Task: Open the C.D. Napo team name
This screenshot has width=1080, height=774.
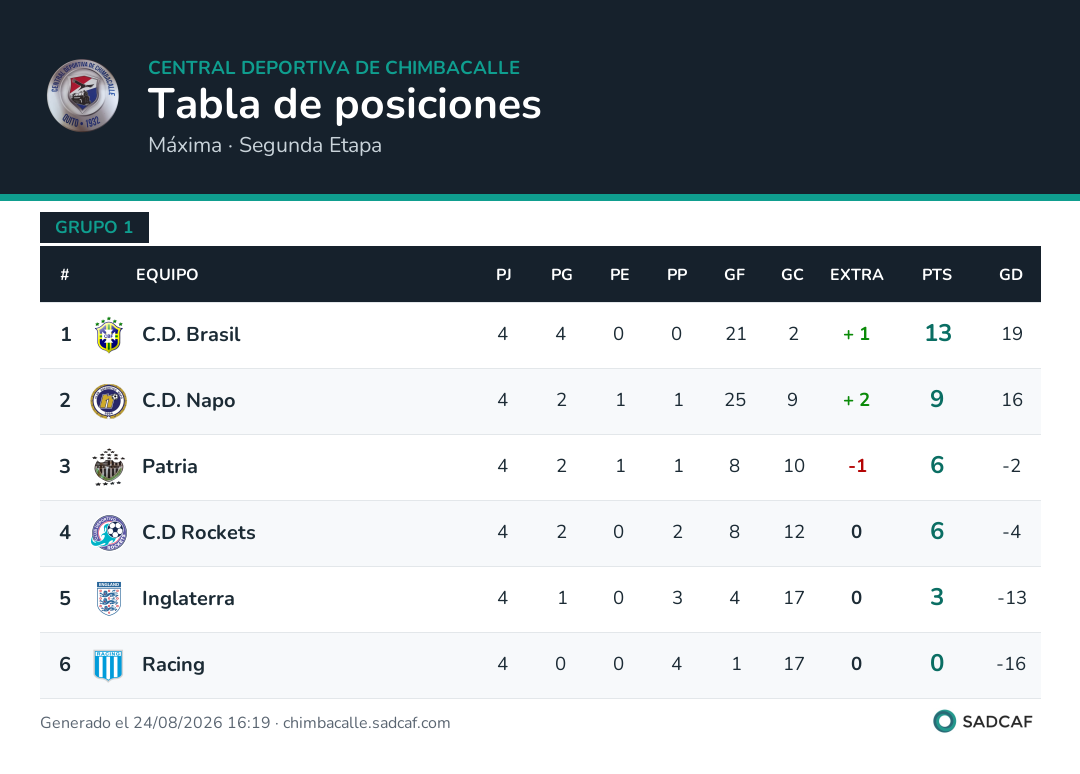Action: pyautogui.click(x=188, y=401)
